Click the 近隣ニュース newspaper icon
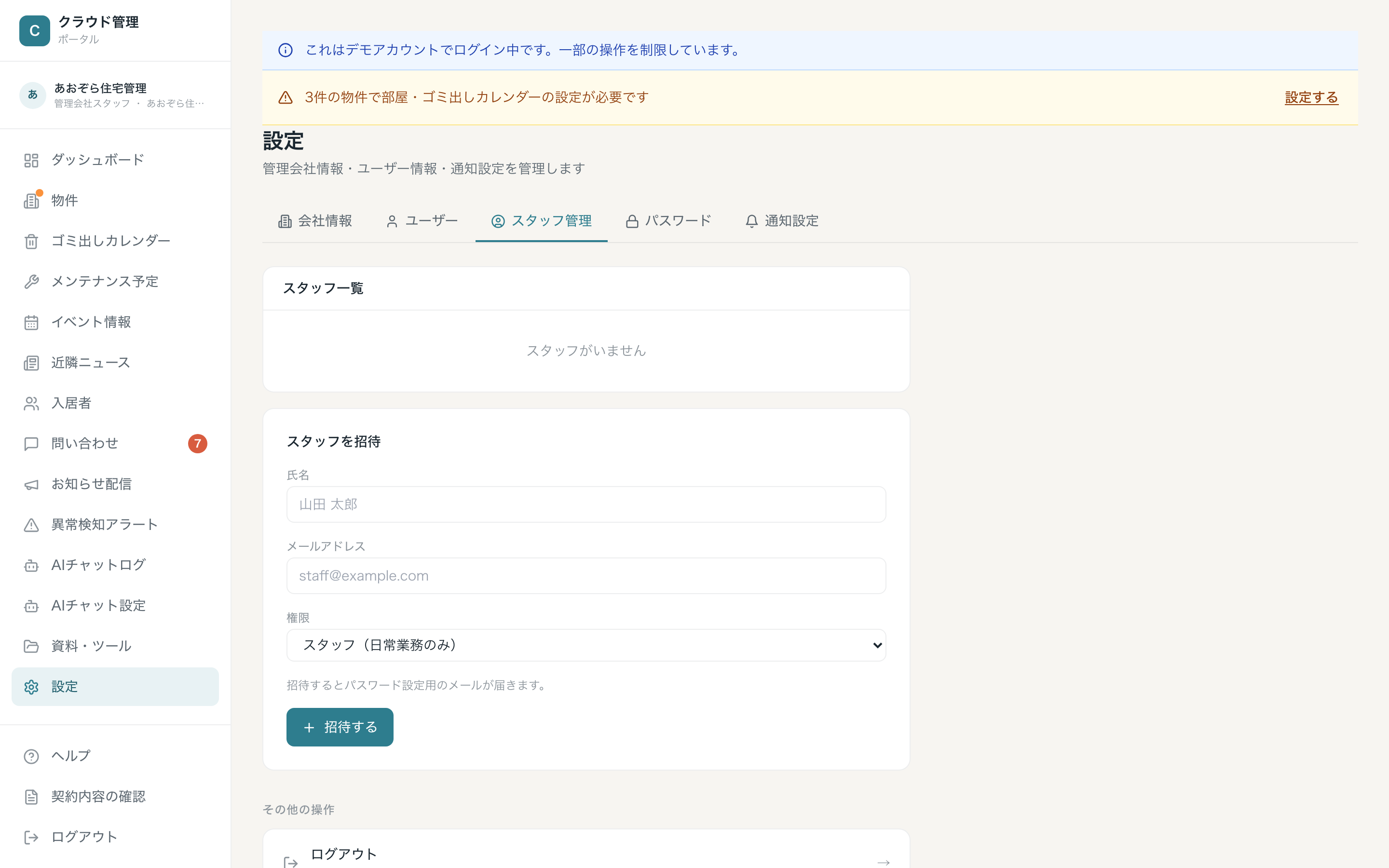Image resolution: width=1389 pixels, height=868 pixels. tap(31, 364)
